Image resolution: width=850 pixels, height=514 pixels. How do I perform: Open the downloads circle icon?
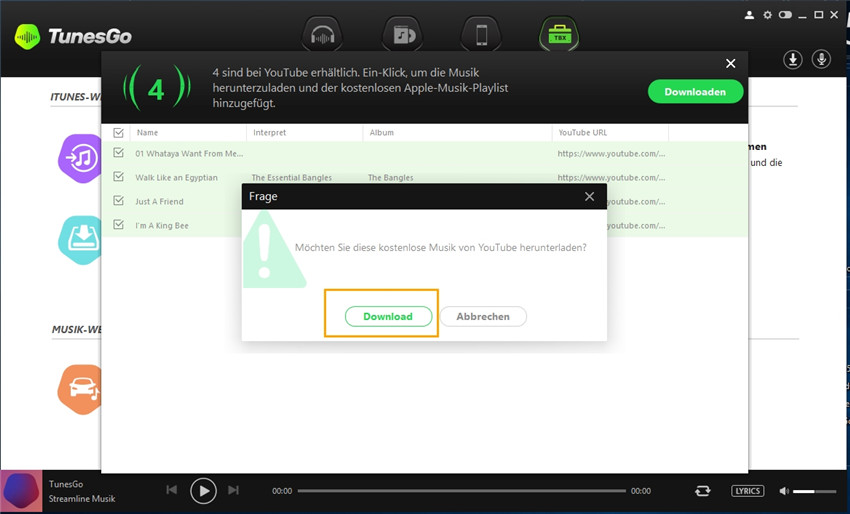point(793,59)
